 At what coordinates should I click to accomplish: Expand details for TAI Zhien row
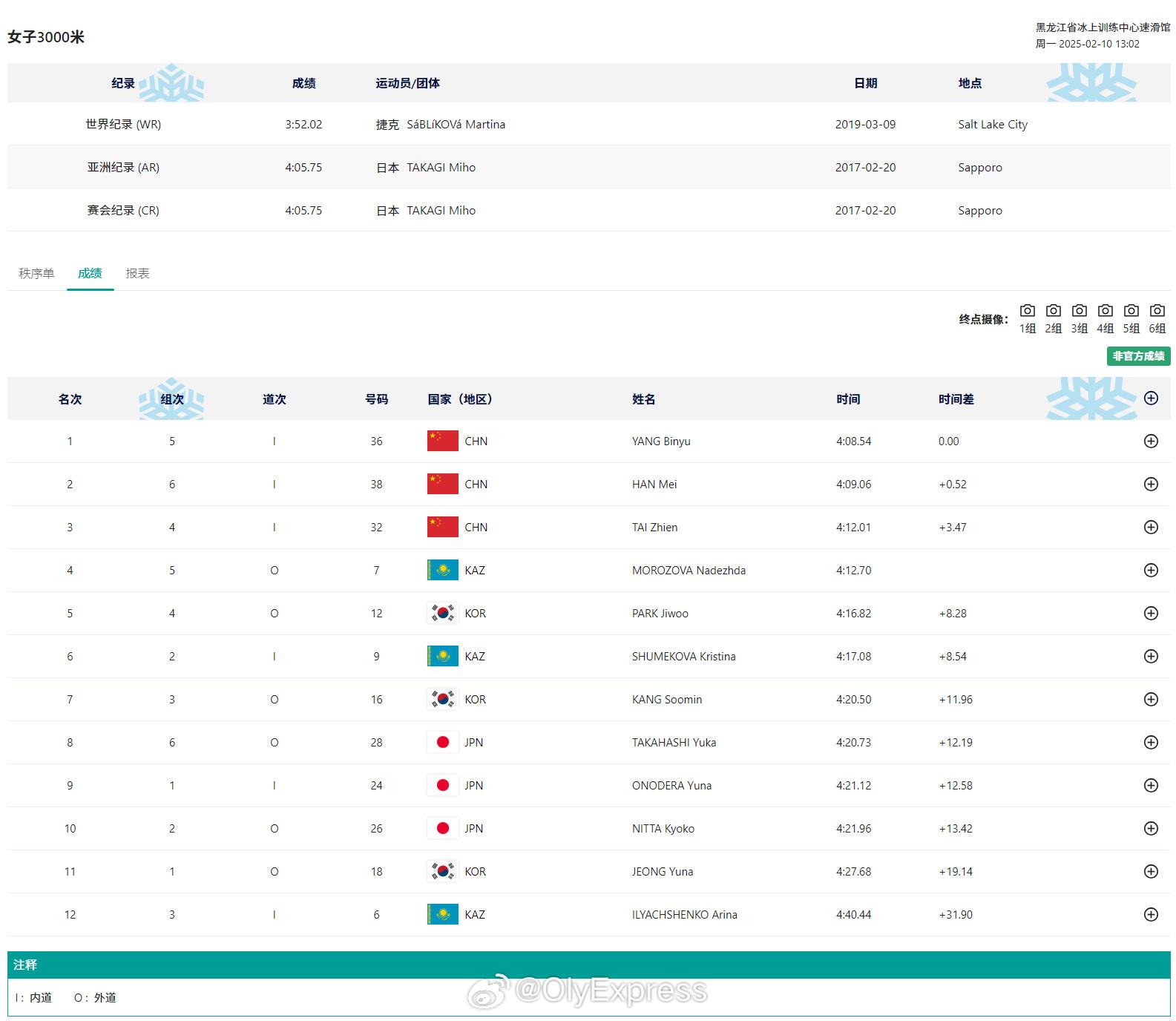[x=1151, y=527]
